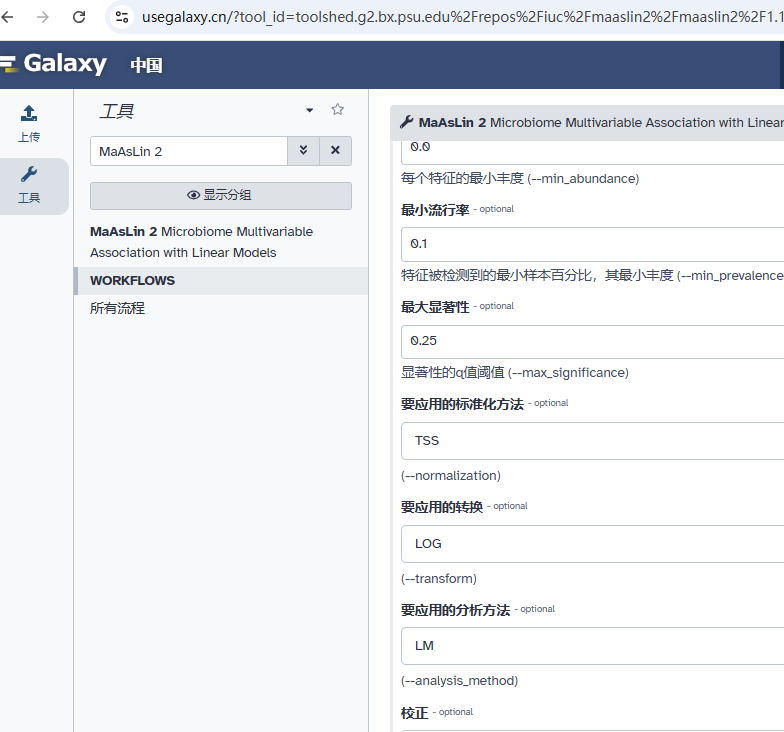Select the 工具 wrench sidebar icon
This screenshot has height=732, width=784.
pyautogui.click(x=29, y=186)
